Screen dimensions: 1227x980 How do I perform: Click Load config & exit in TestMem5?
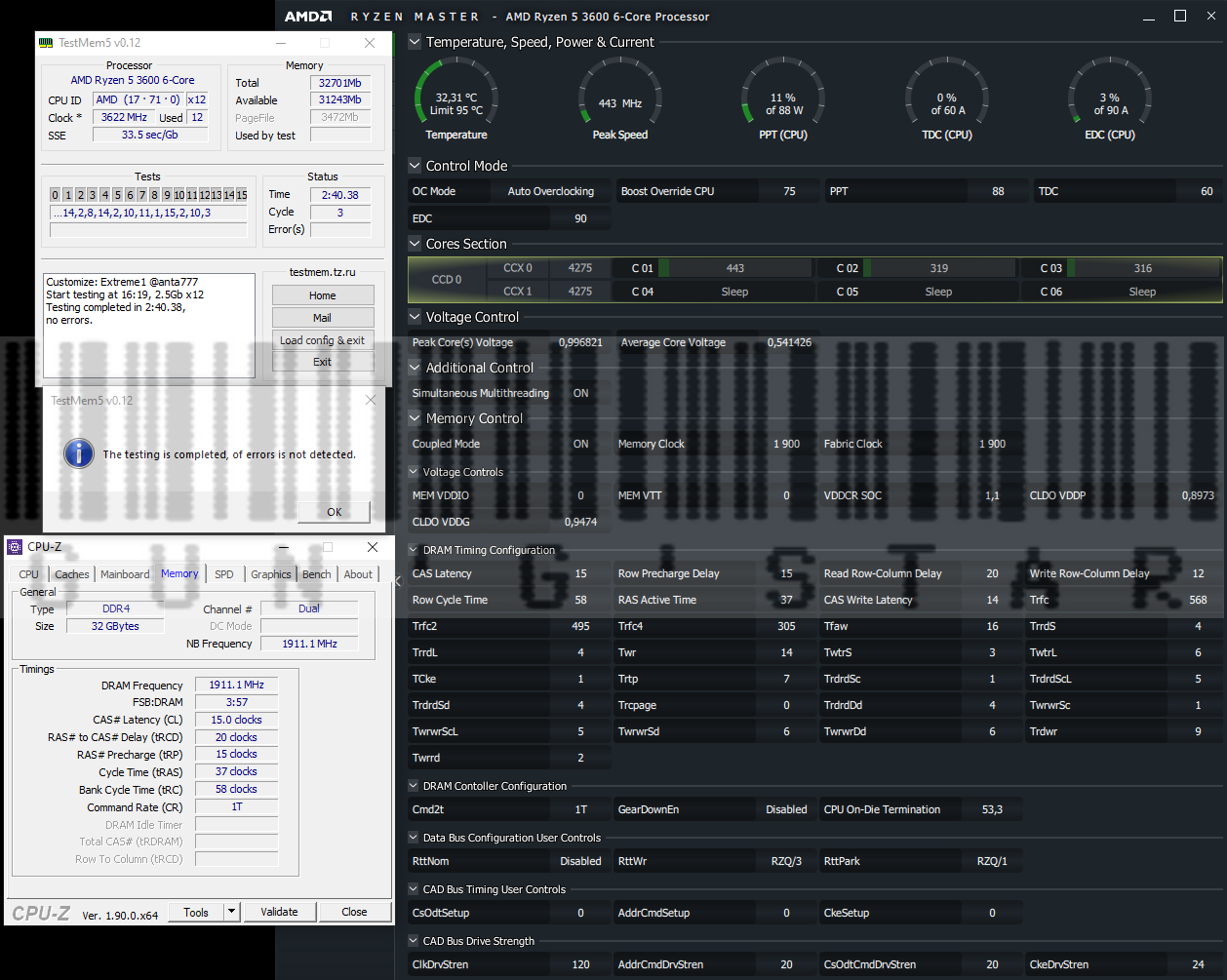[x=323, y=340]
